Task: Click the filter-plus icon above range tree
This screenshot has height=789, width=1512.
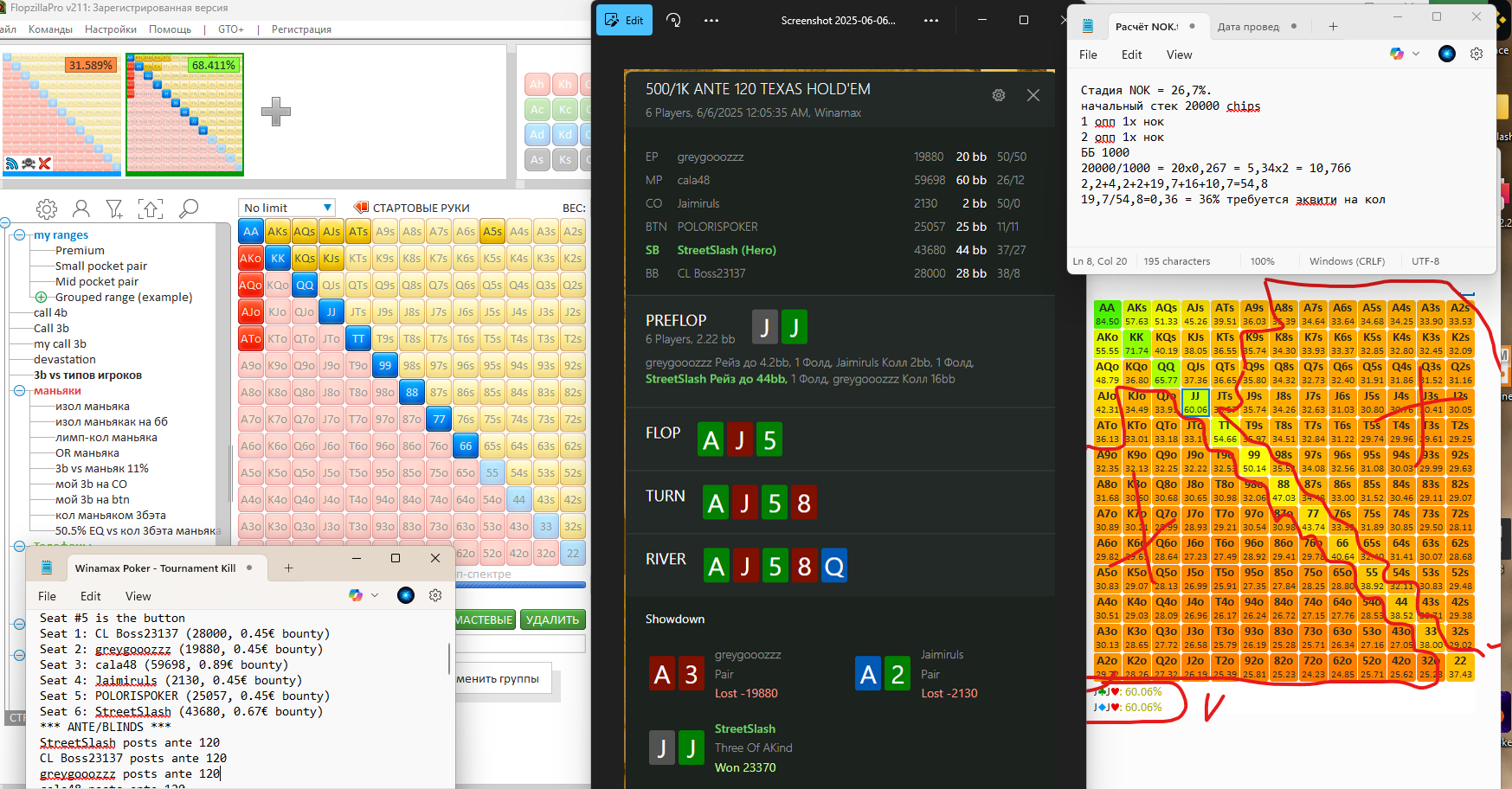Action: [114, 208]
